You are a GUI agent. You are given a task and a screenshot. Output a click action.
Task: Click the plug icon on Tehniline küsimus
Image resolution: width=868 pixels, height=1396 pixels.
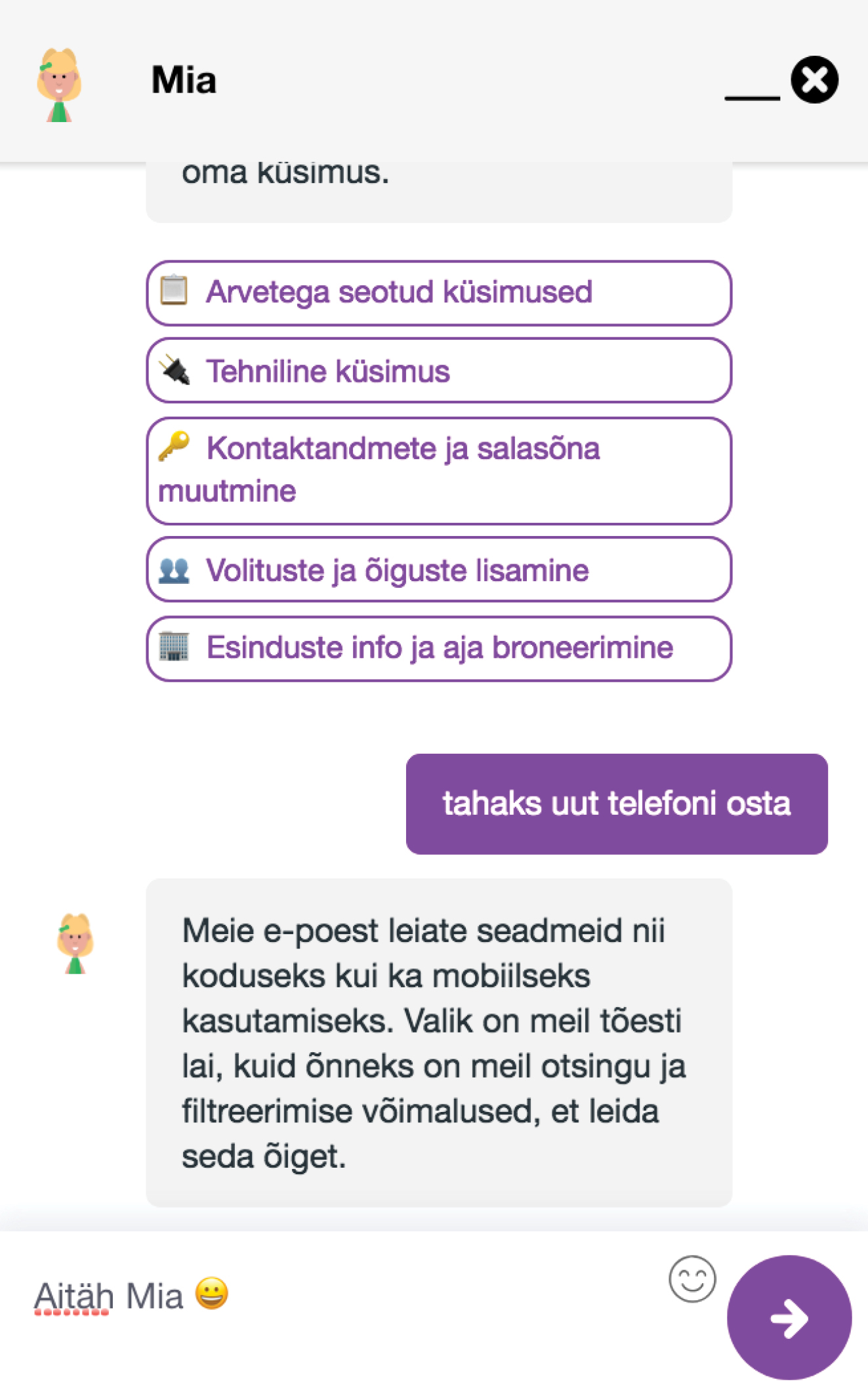175,370
